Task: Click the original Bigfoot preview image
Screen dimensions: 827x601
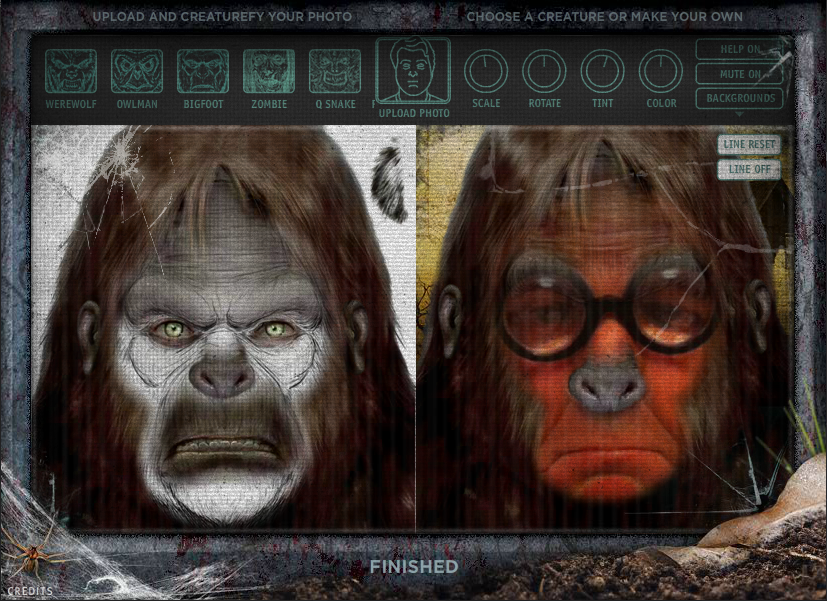Action: (224, 327)
